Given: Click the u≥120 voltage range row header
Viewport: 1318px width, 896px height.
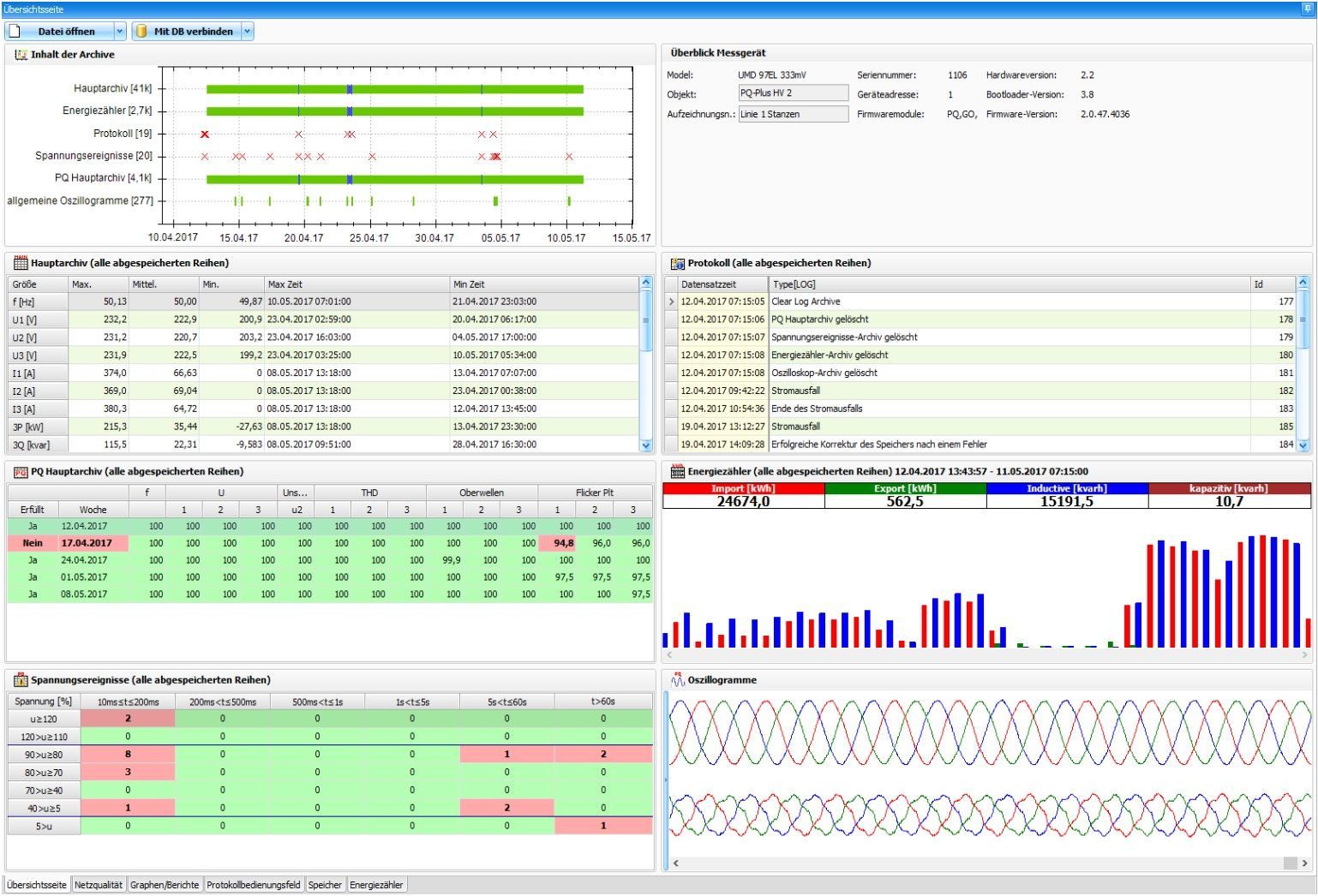Looking at the screenshot, I should tap(44, 720).
